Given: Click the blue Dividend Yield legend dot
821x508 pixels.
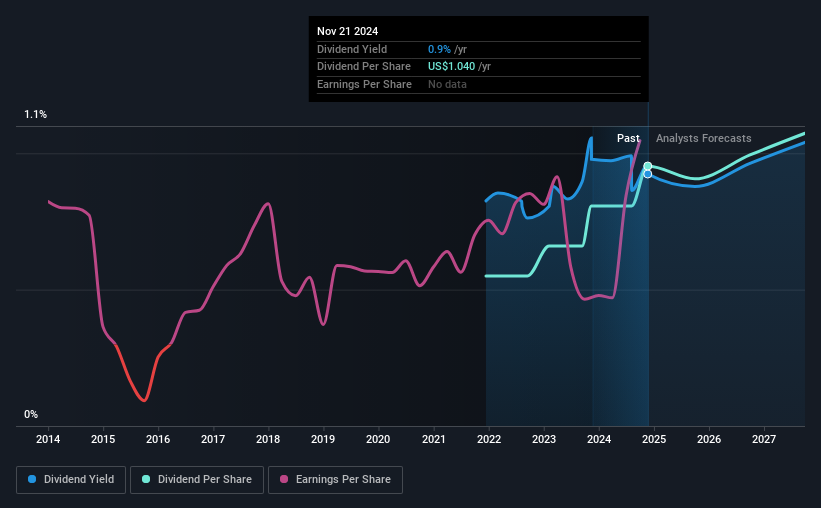Looking at the screenshot, I should coord(32,479).
